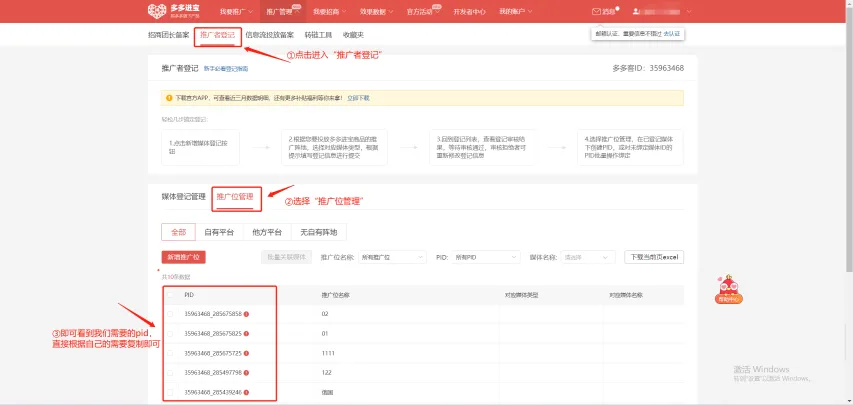Click the 立即下载 link in notice
Screen dimensions: 853x405
(x=358, y=99)
